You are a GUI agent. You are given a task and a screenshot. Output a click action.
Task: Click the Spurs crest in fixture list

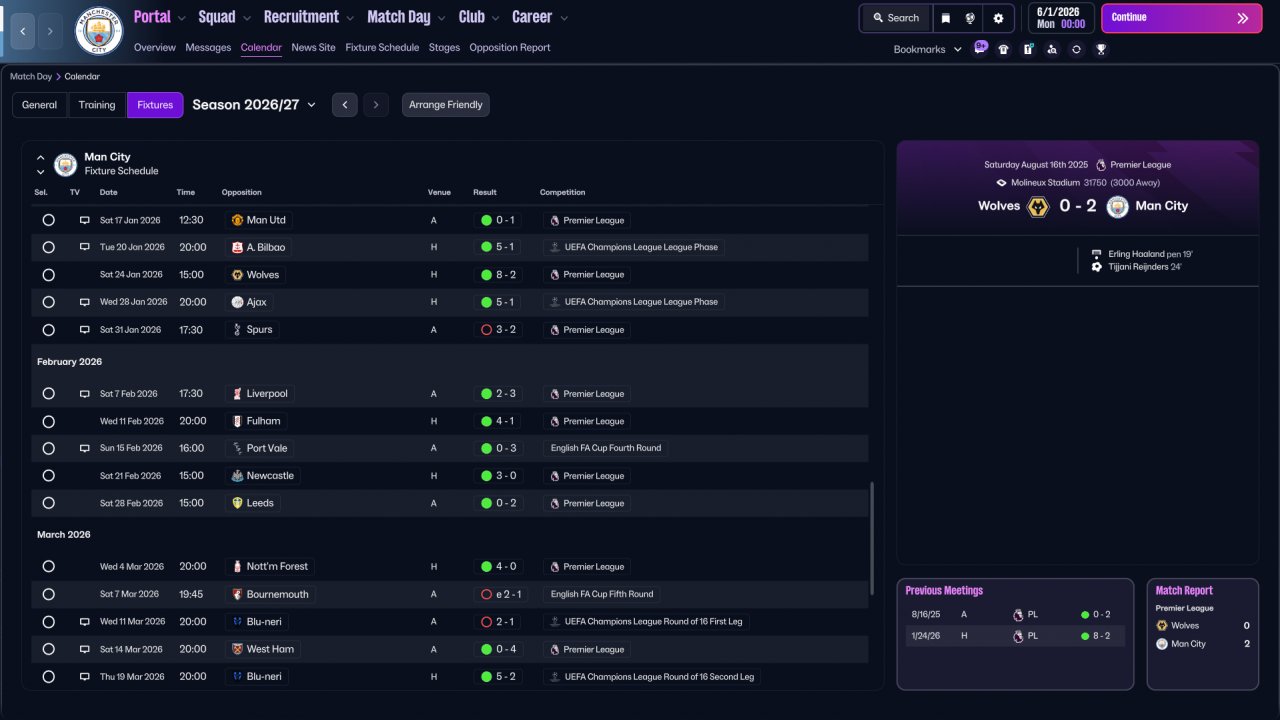237,330
